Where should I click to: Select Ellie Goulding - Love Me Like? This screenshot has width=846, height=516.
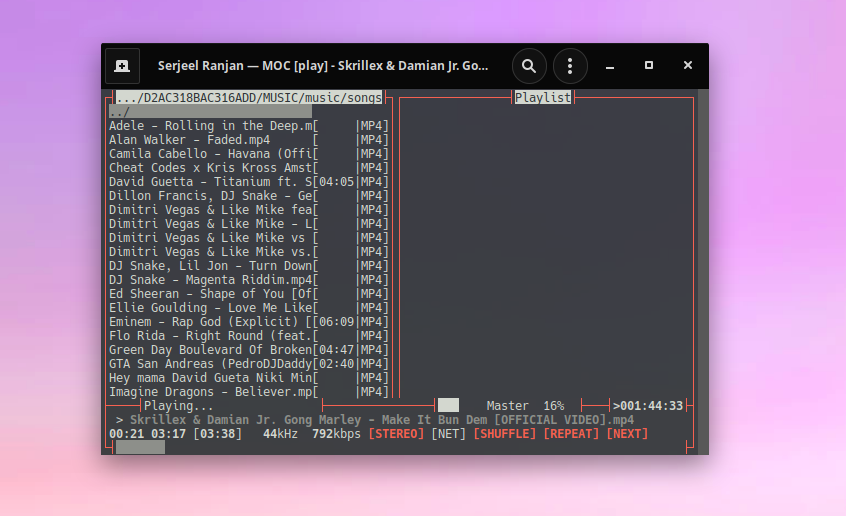(x=248, y=308)
